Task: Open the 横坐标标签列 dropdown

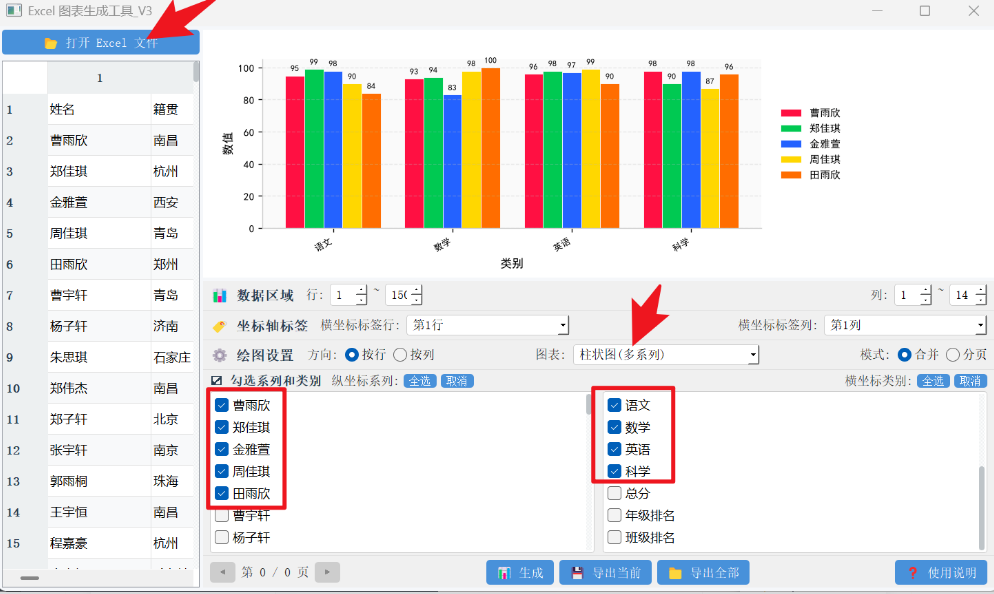Action: point(905,325)
